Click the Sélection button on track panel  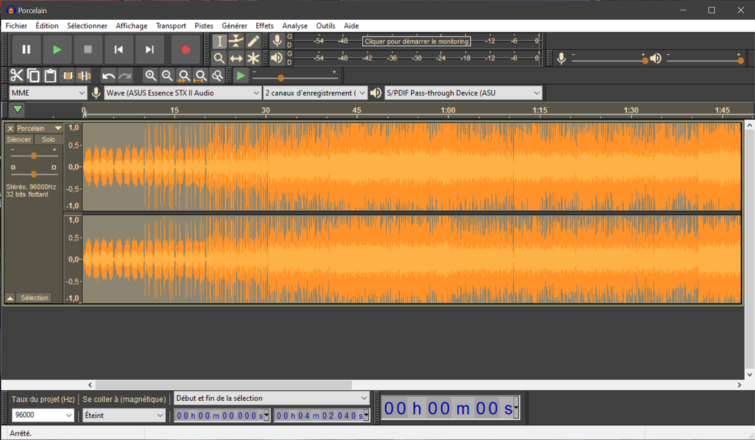[x=34, y=298]
